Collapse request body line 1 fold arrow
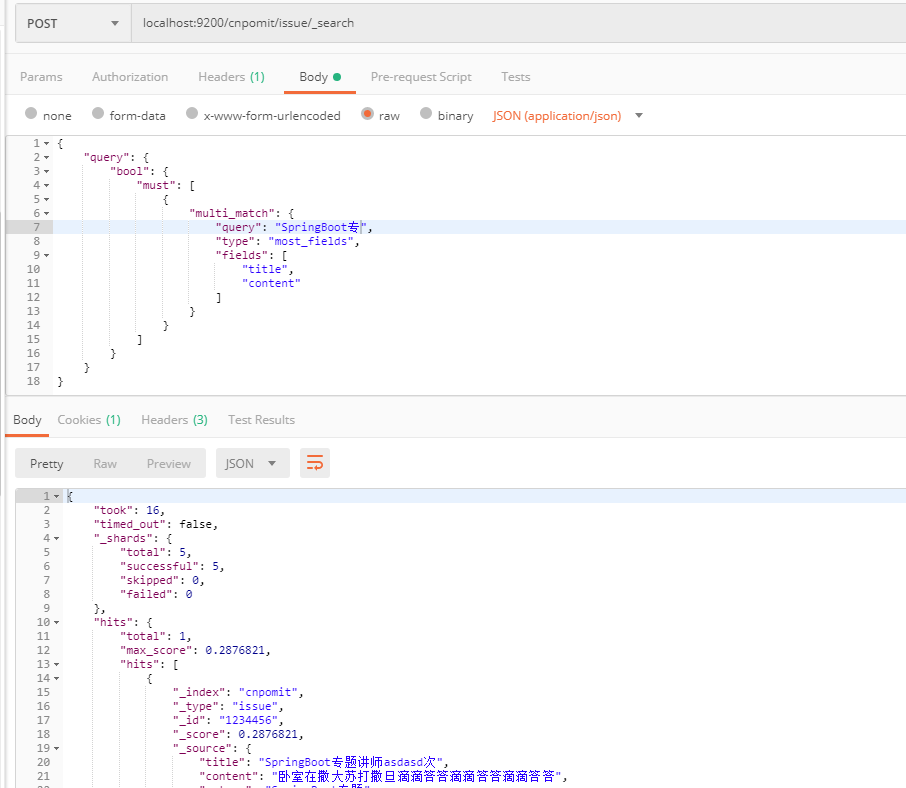This screenshot has height=788, width=906. (46, 143)
